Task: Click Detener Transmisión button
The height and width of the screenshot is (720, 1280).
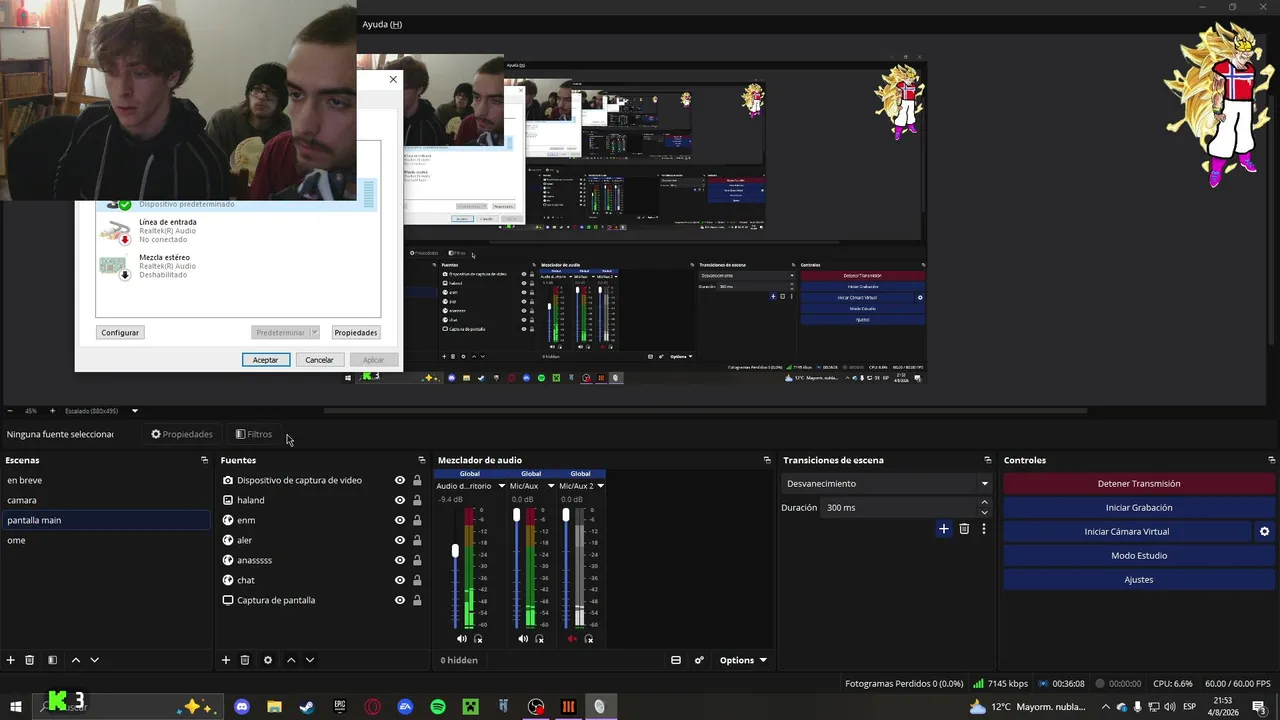Action: pos(1139,484)
